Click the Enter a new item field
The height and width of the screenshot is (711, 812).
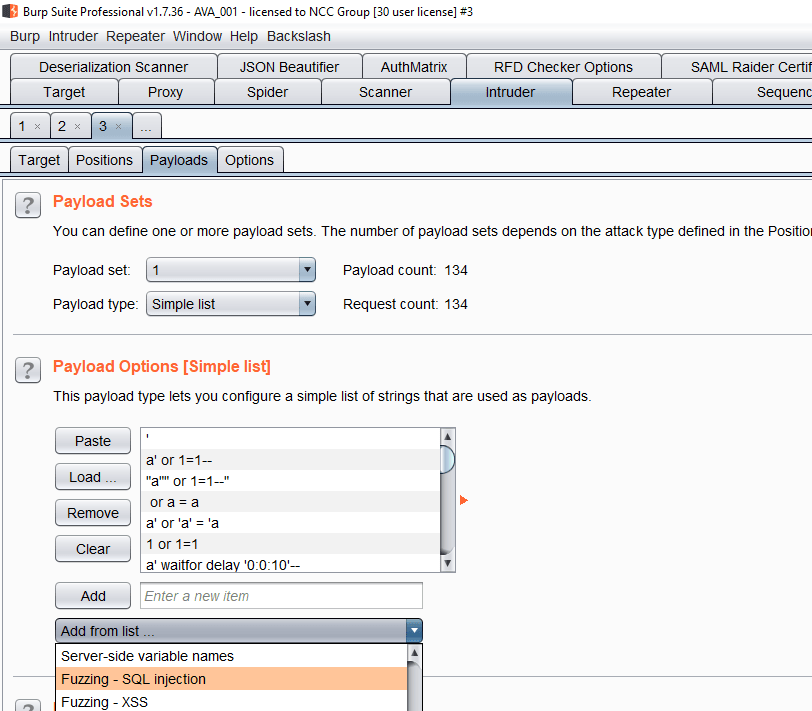tap(281, 596)
